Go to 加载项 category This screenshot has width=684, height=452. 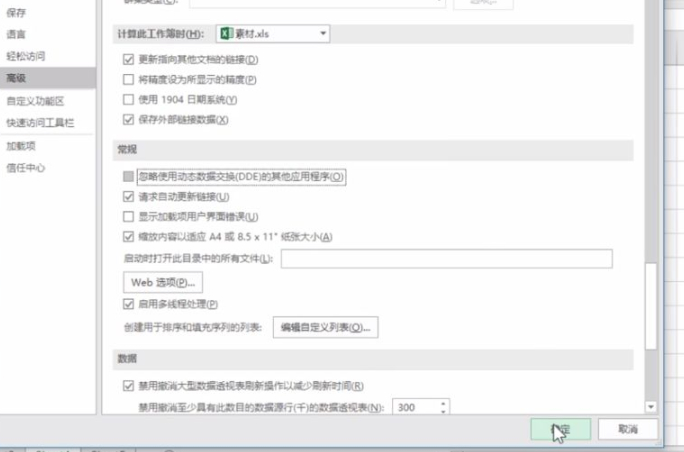21,146
